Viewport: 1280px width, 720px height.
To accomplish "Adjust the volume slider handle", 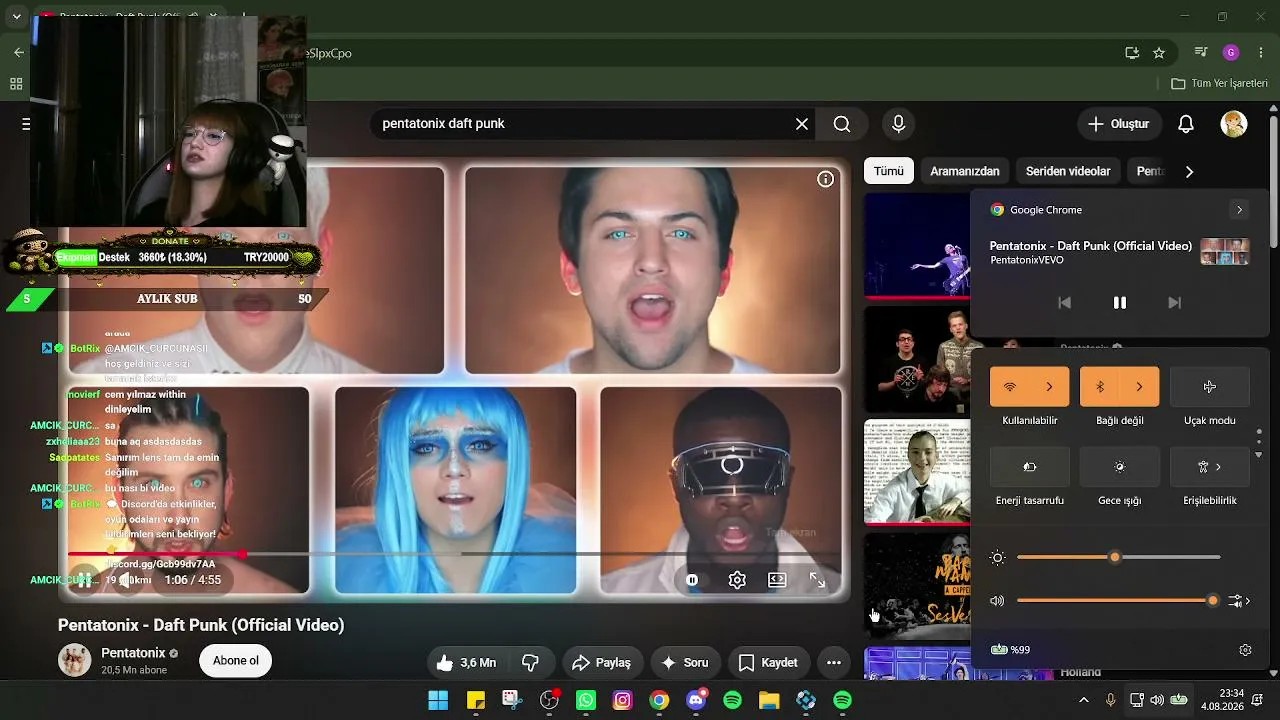I will [1213, 601].
